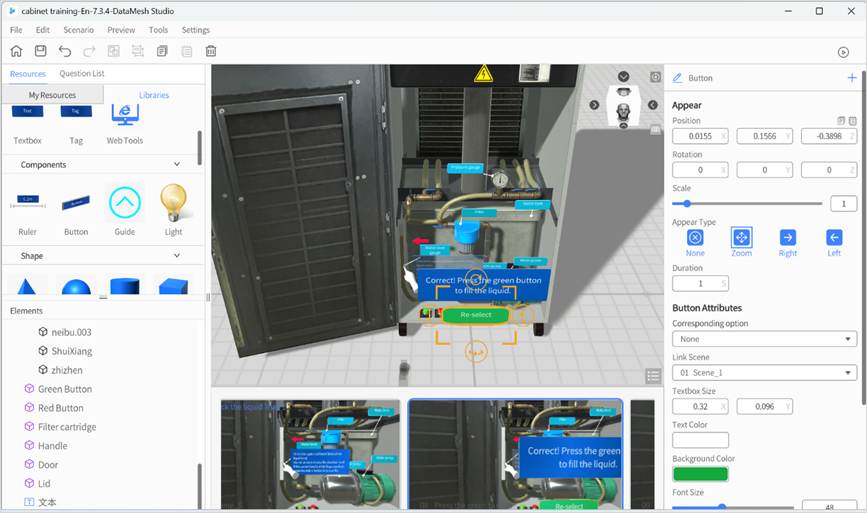The image size is (867, 513).
Task: Choose the Zoom appear type
Action: click(x=741, y=238)
